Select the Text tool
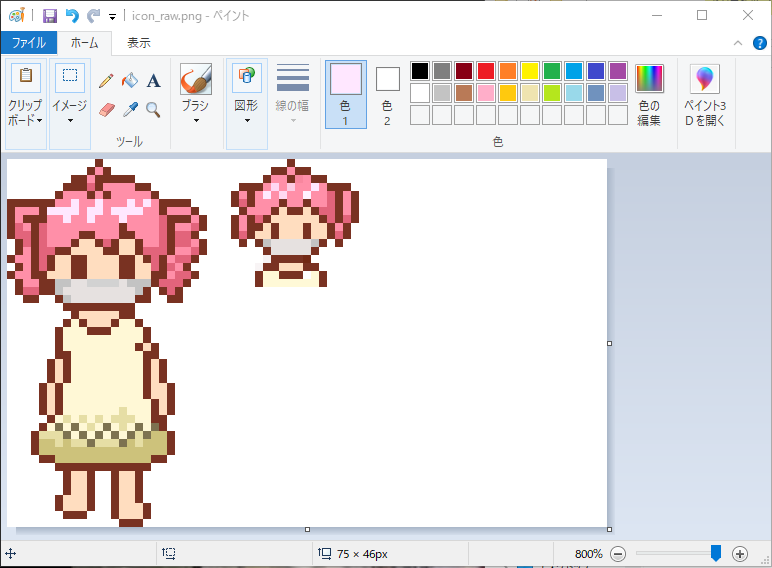The width and height of the screenshot is (772, 568). 154,80
